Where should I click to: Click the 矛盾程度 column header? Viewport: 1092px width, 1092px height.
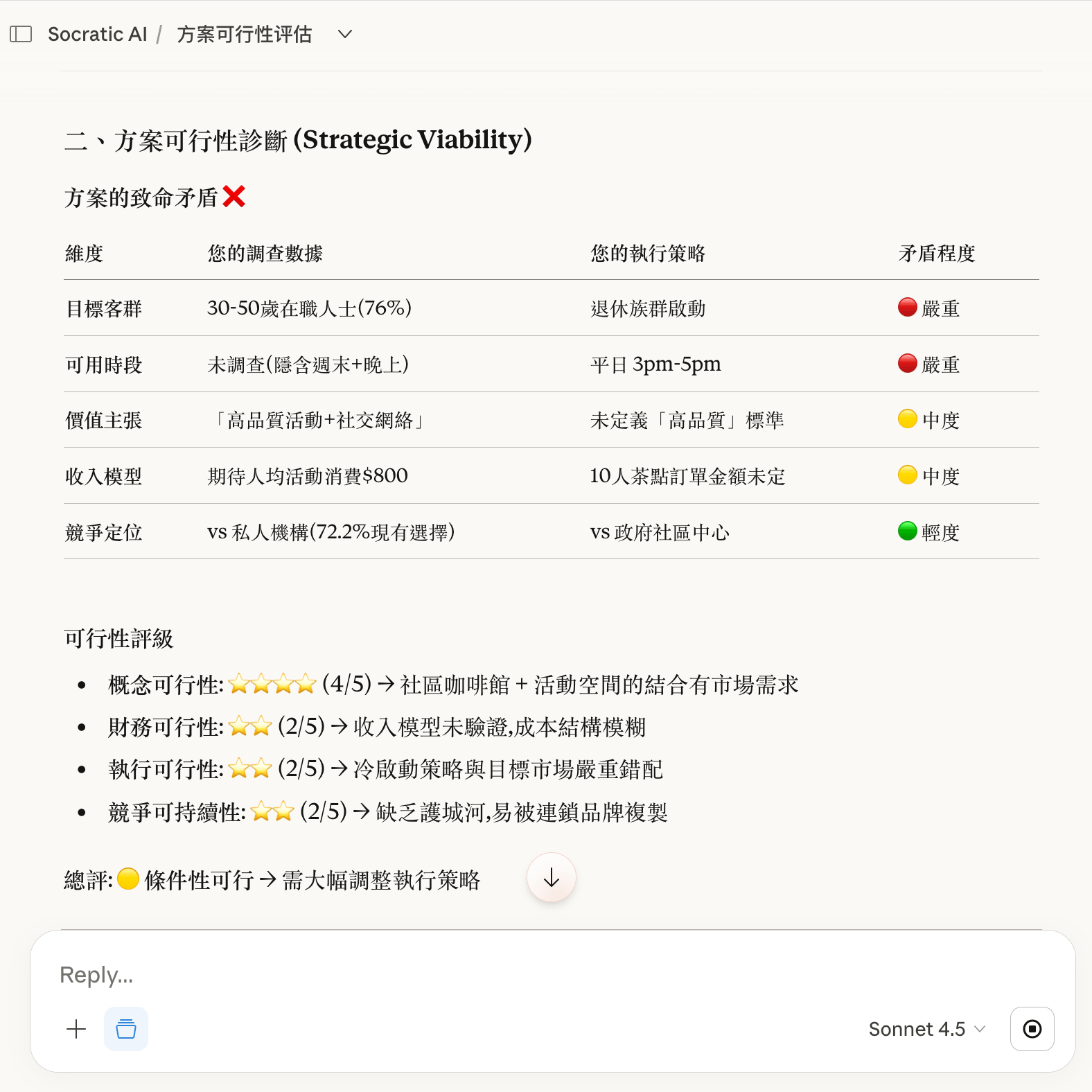click(x=936, y=254)
